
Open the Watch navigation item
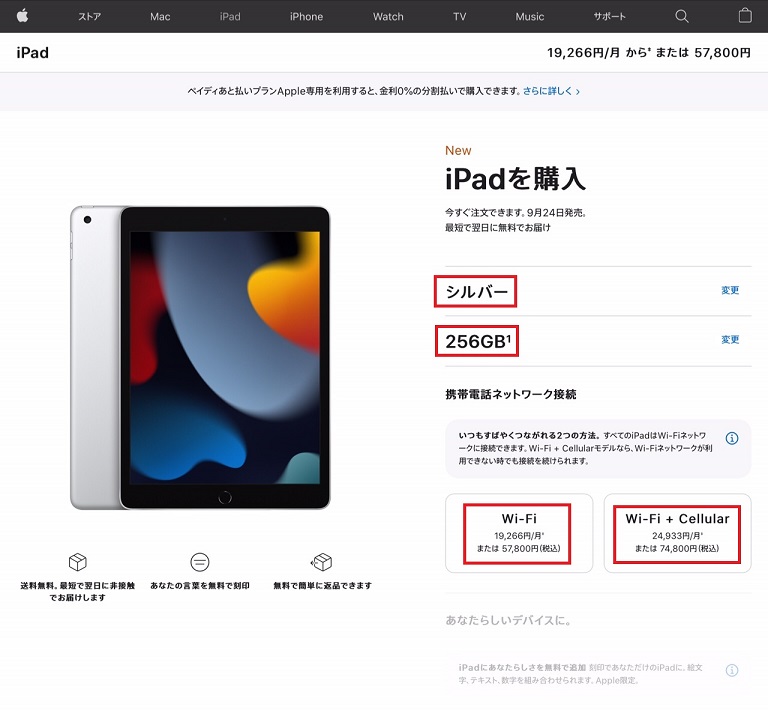388,17
